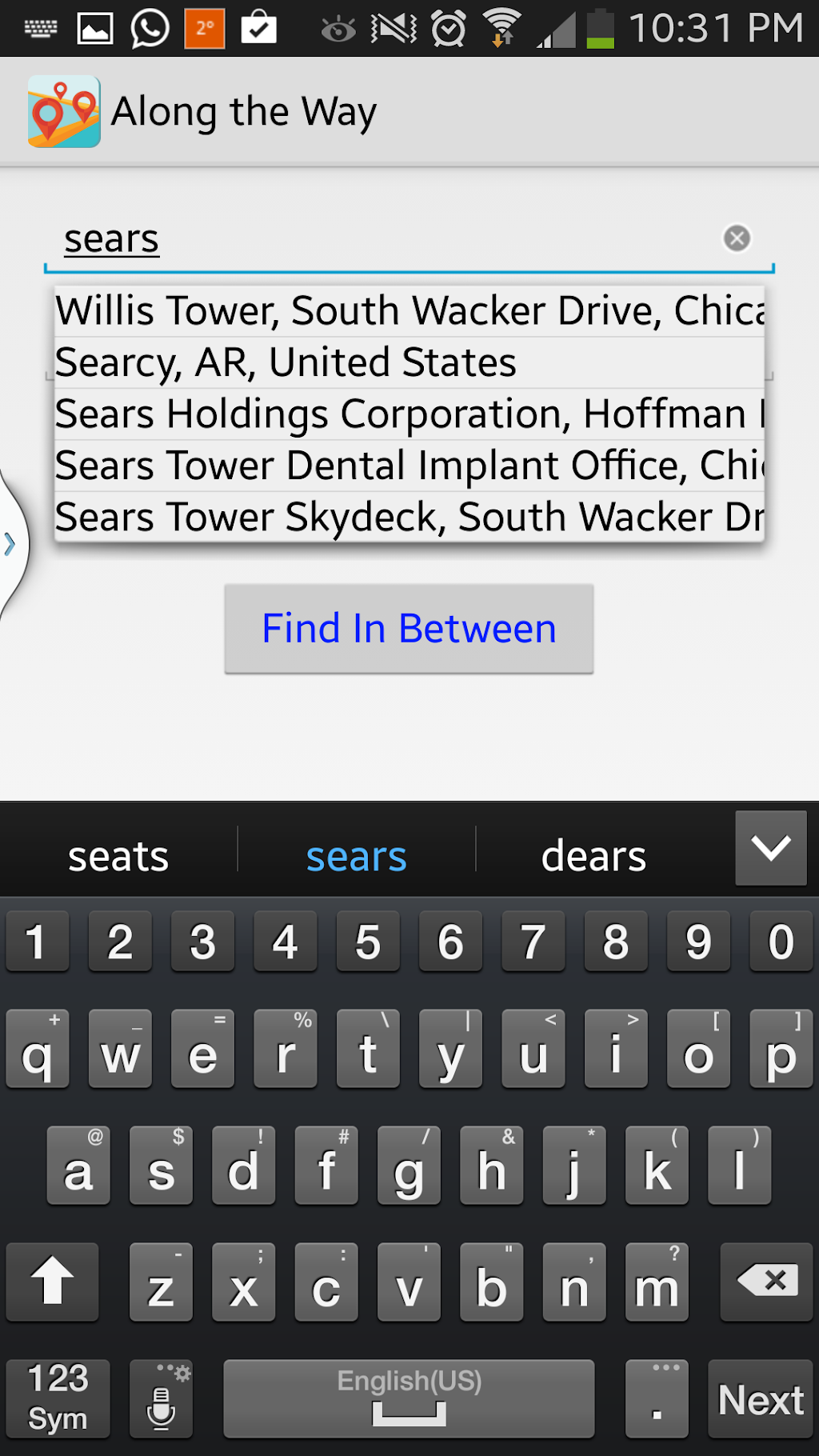Select Sears Tower Skydeck suggestion
Image resolution: width=819 pixels, height=1456 pixels.
pos(409,517)
